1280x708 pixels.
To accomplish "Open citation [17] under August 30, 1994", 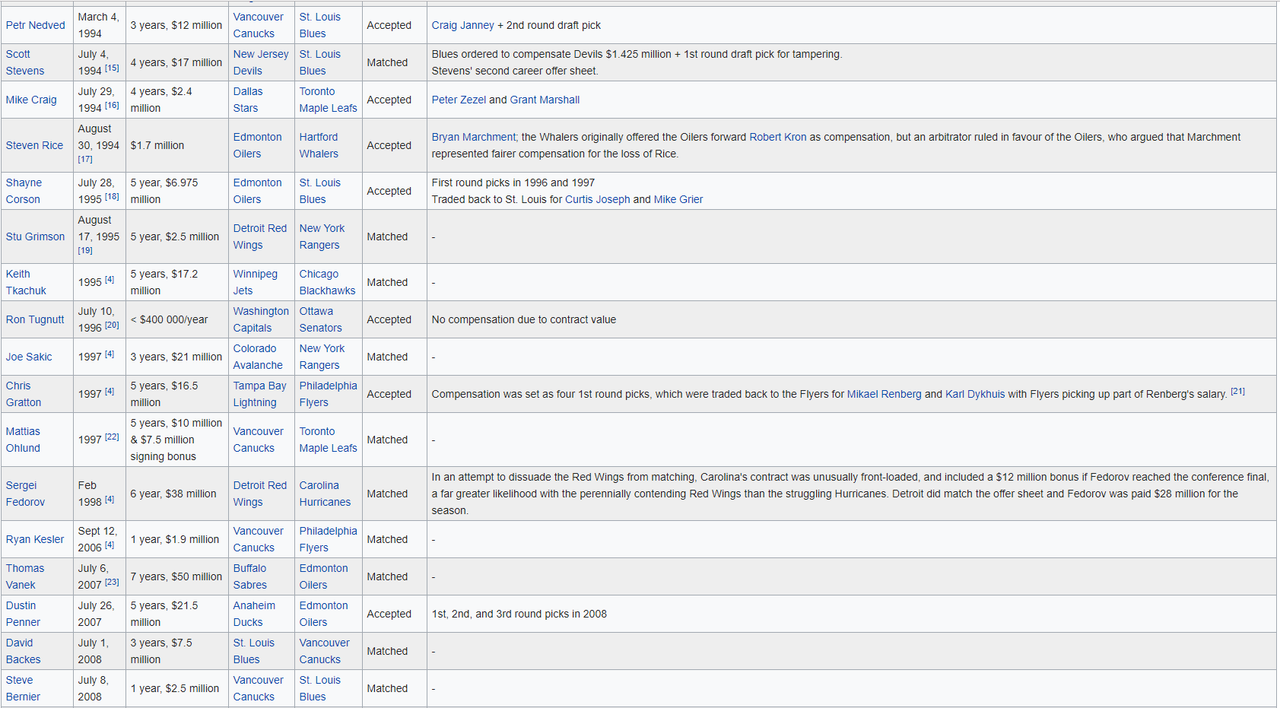I will pyautogui.click(x=85, y=159).
